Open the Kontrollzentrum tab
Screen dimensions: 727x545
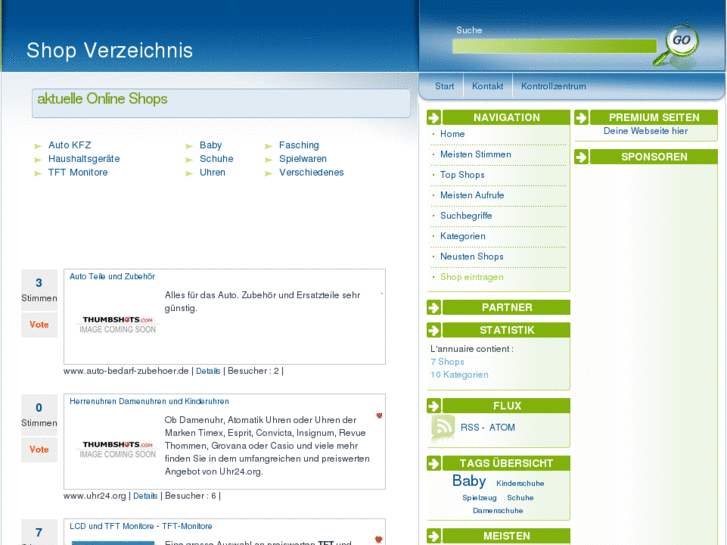[553, 86]
